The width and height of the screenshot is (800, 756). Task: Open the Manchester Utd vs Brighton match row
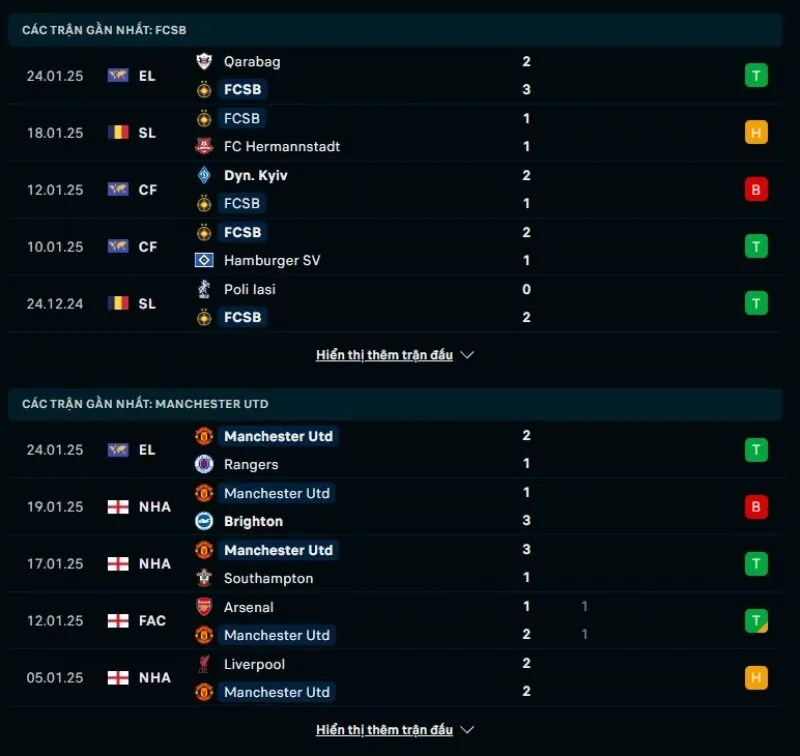coord(400,507)
